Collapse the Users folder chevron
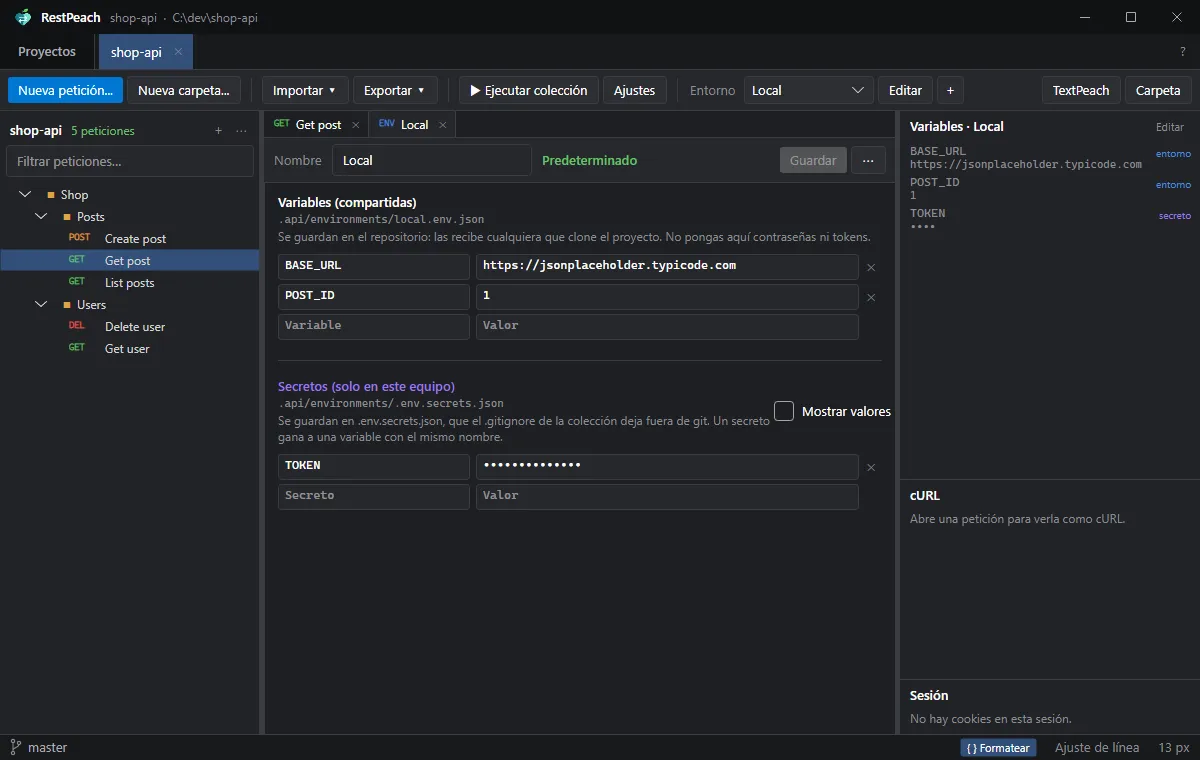This screenshot has width=1200, height=760. point(41,305)
